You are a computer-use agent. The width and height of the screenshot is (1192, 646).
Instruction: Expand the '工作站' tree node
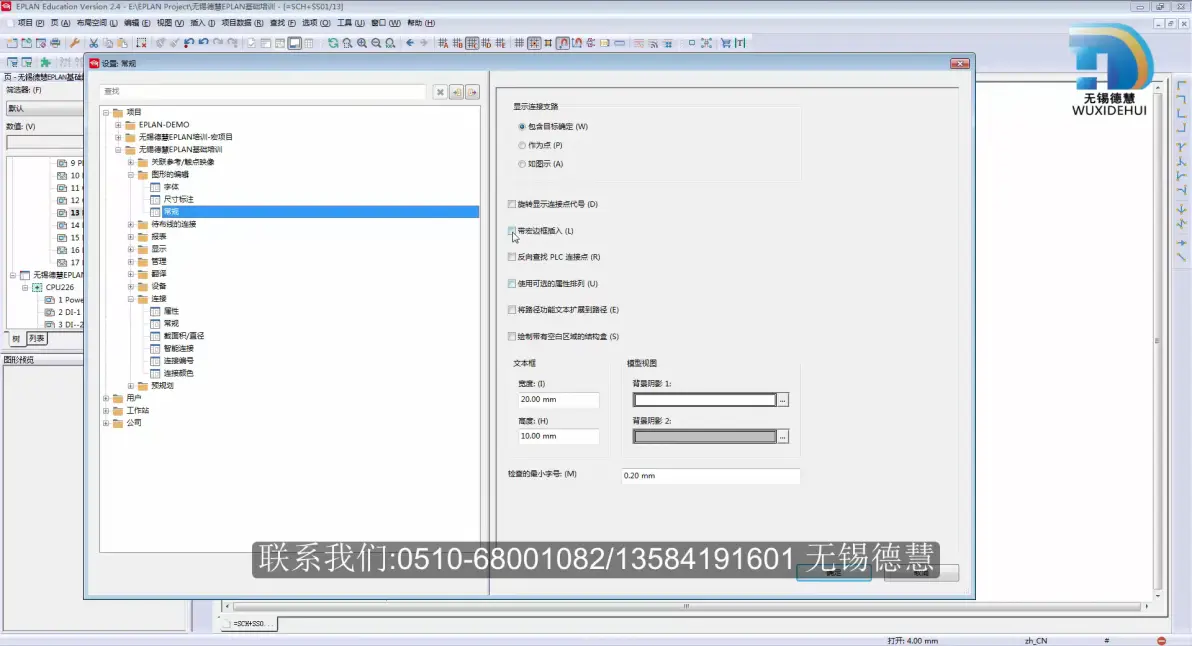point(106,410)
